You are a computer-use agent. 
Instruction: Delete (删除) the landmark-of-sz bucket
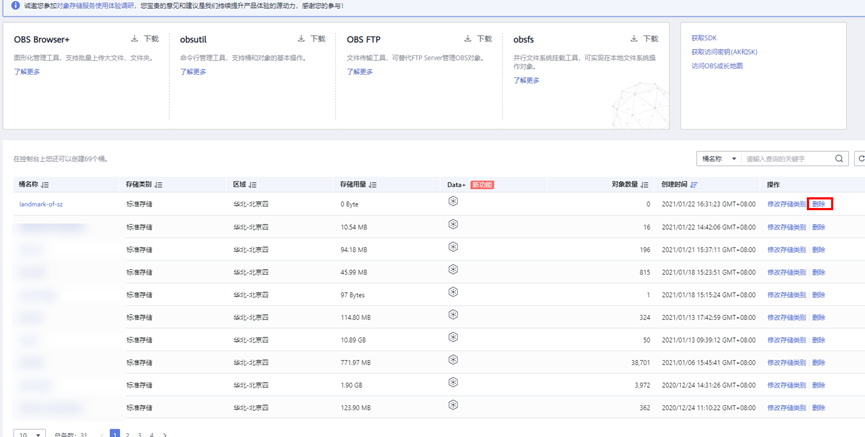coord(819,204)
